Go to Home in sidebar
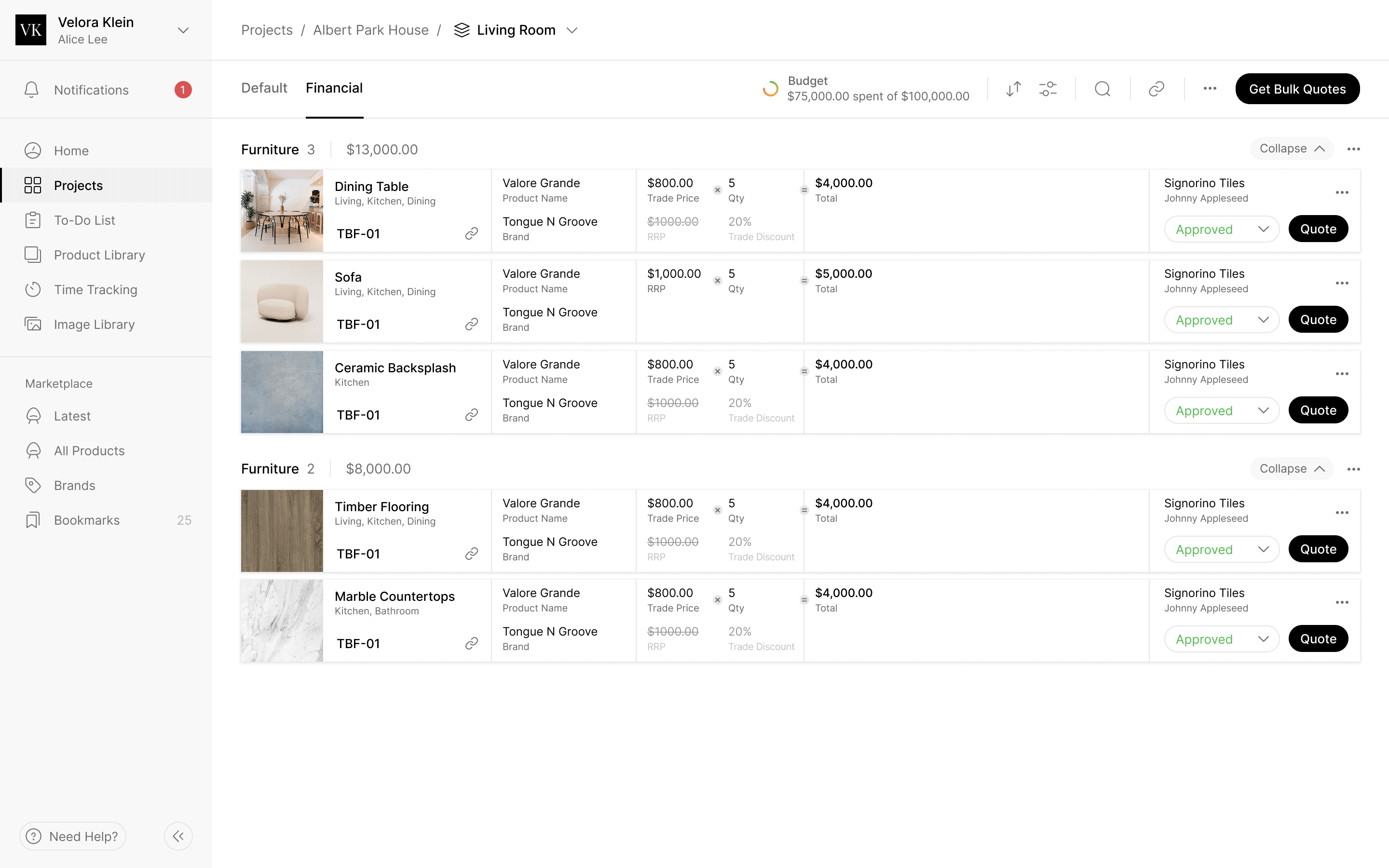The image size is (1389, 868). pos(106,150)
